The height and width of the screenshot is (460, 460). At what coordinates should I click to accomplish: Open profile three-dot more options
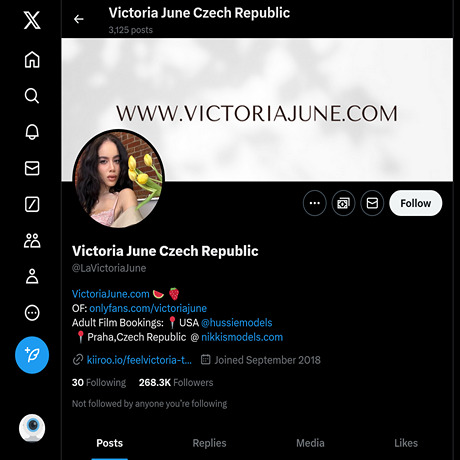(x=315, y=203)
